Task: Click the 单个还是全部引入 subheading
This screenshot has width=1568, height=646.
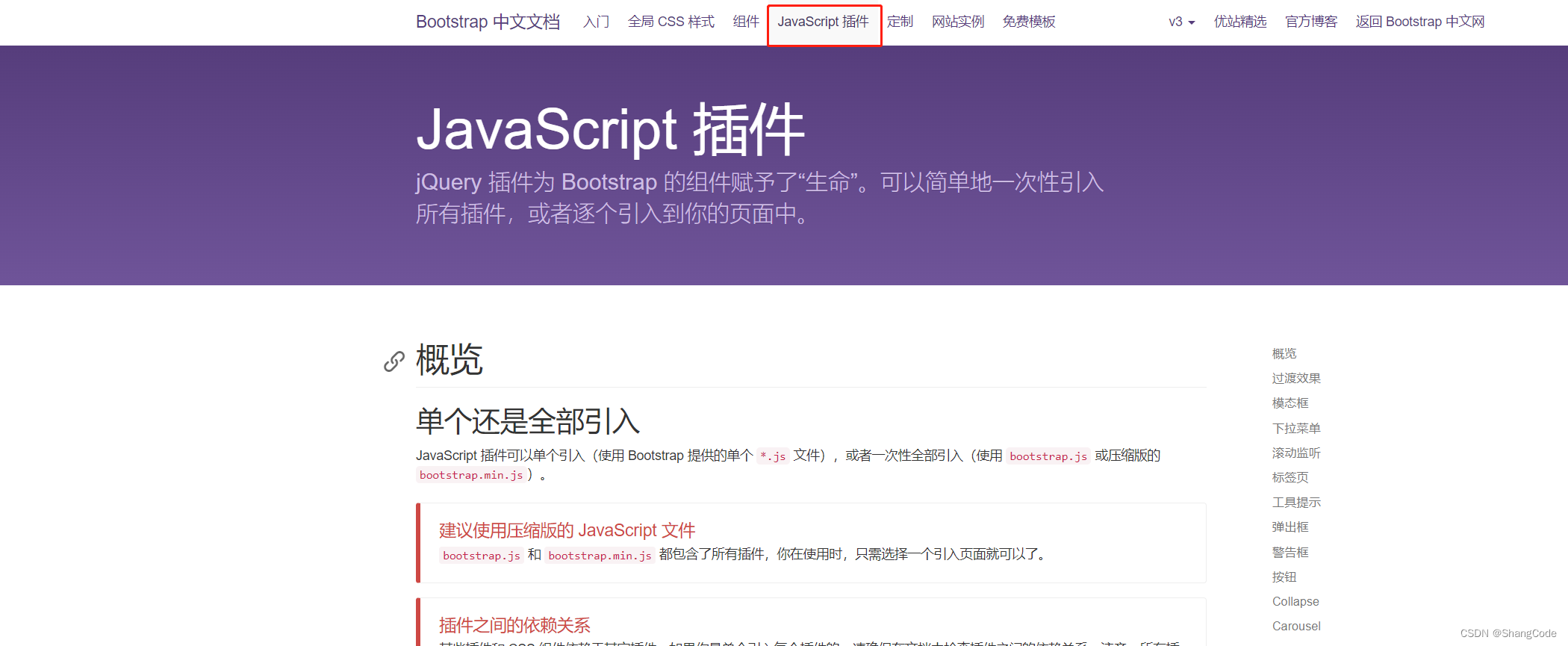Action: pos(528,421)
